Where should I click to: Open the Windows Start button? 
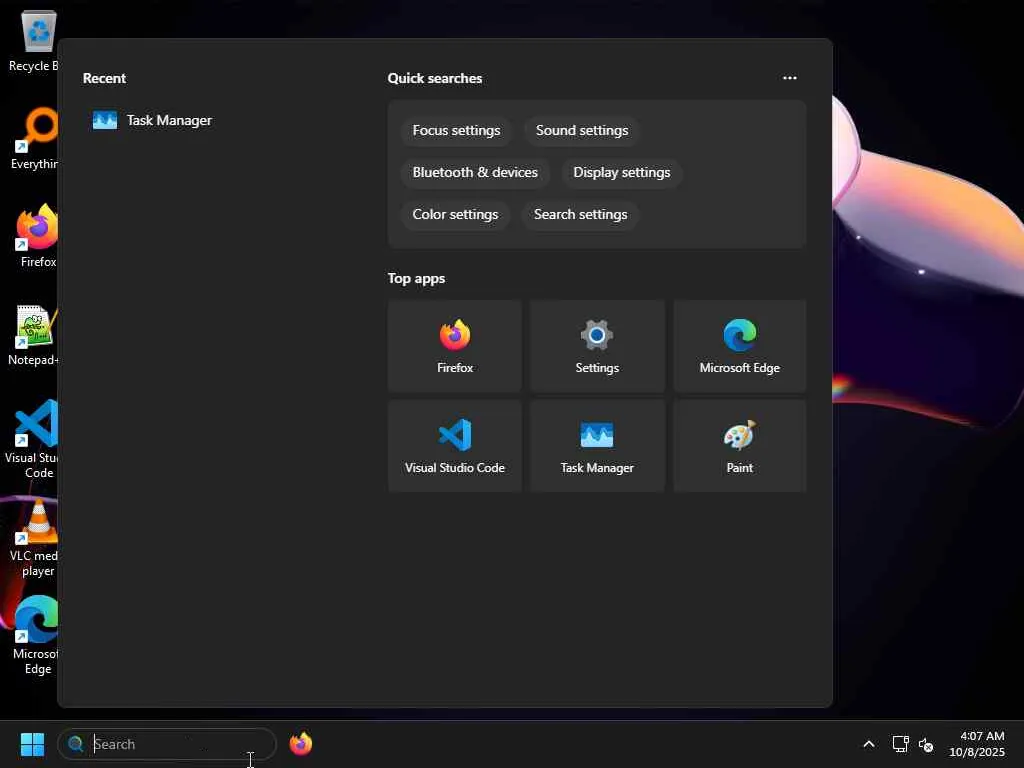[x=32, y=744]
